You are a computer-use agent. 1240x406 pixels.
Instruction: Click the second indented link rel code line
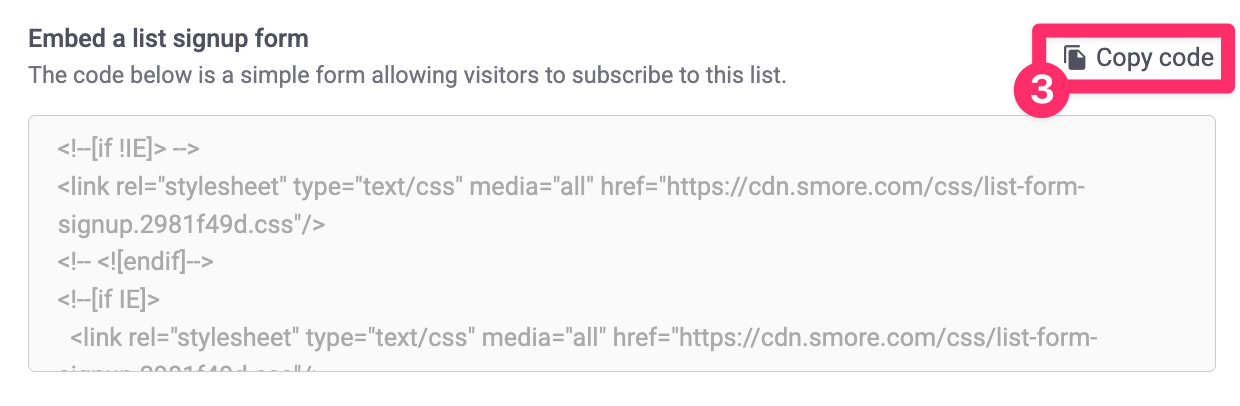pyautogui.click(x=584, y=337)
